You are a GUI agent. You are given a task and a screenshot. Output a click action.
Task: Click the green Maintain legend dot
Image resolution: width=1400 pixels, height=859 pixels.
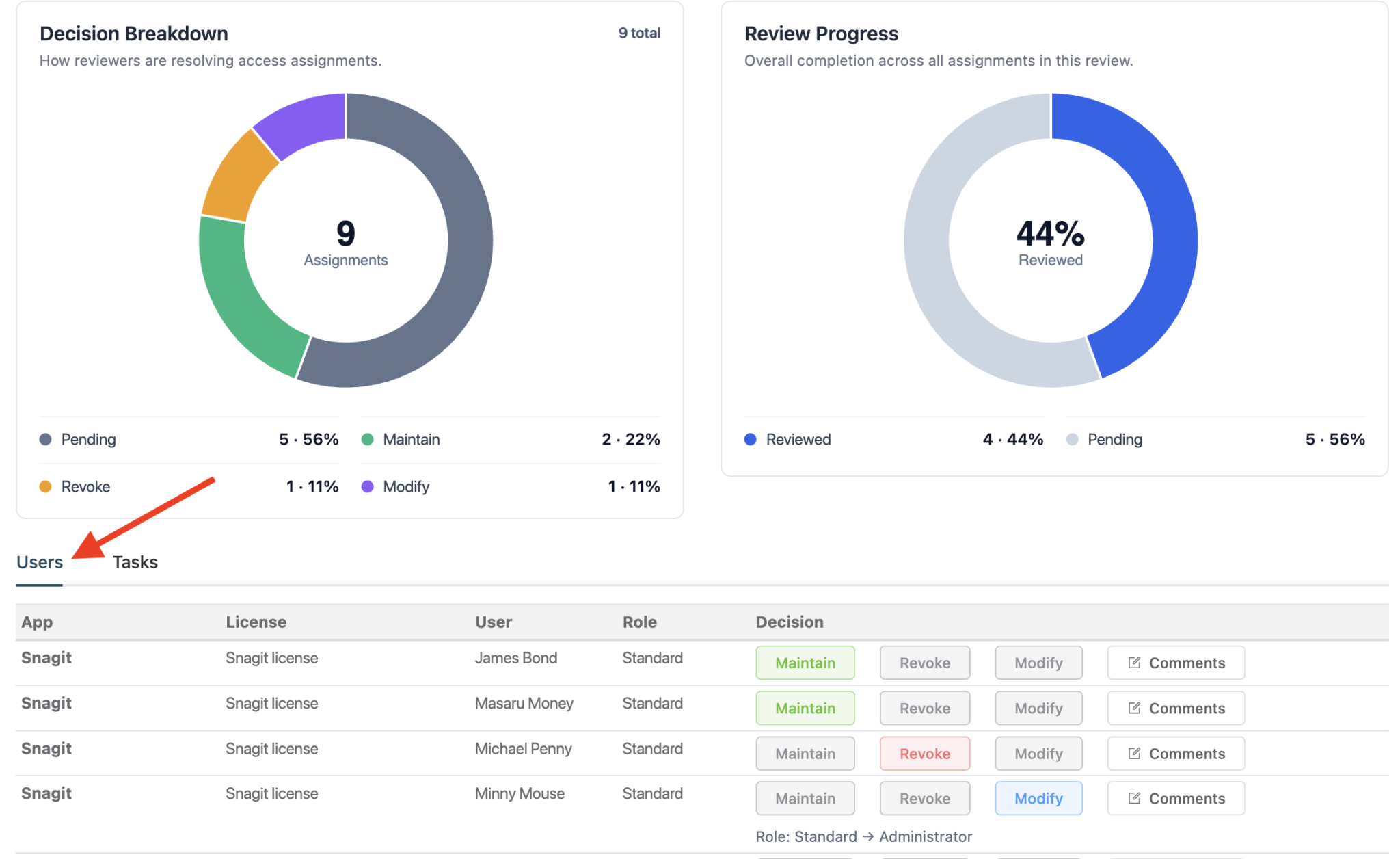point(367,439)
